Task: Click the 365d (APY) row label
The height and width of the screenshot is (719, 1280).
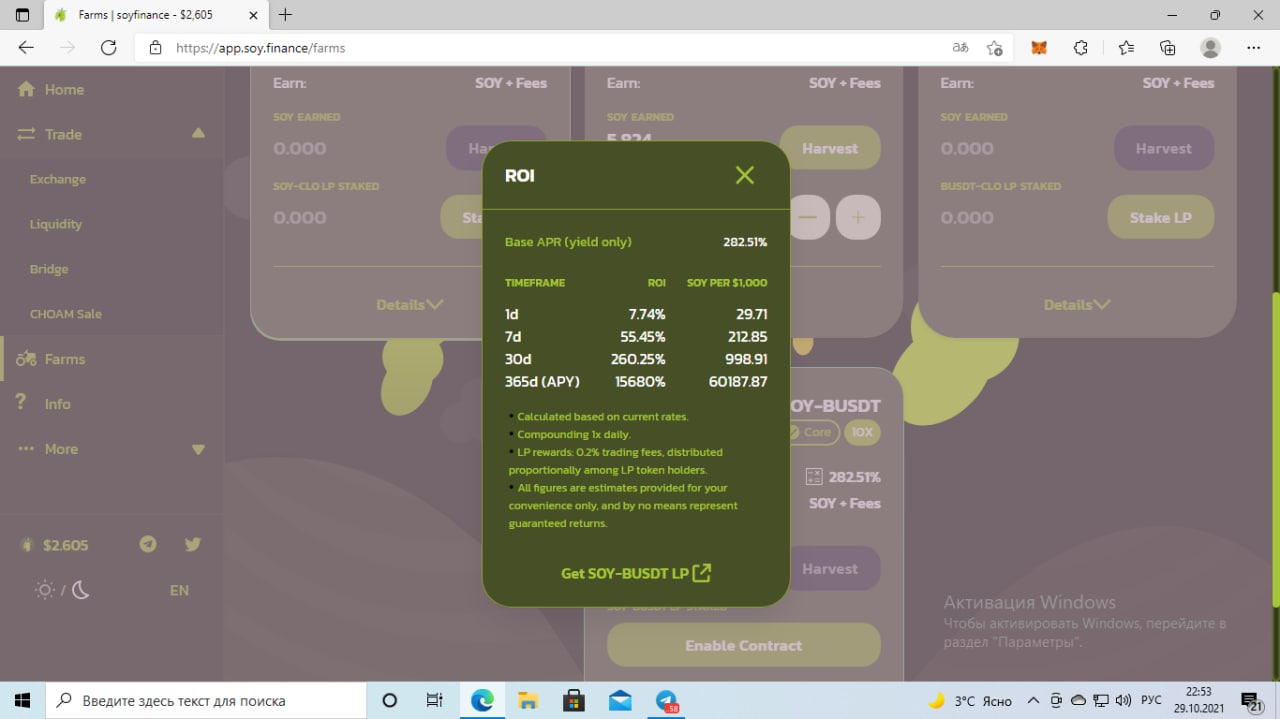Action: click(542, 381)
